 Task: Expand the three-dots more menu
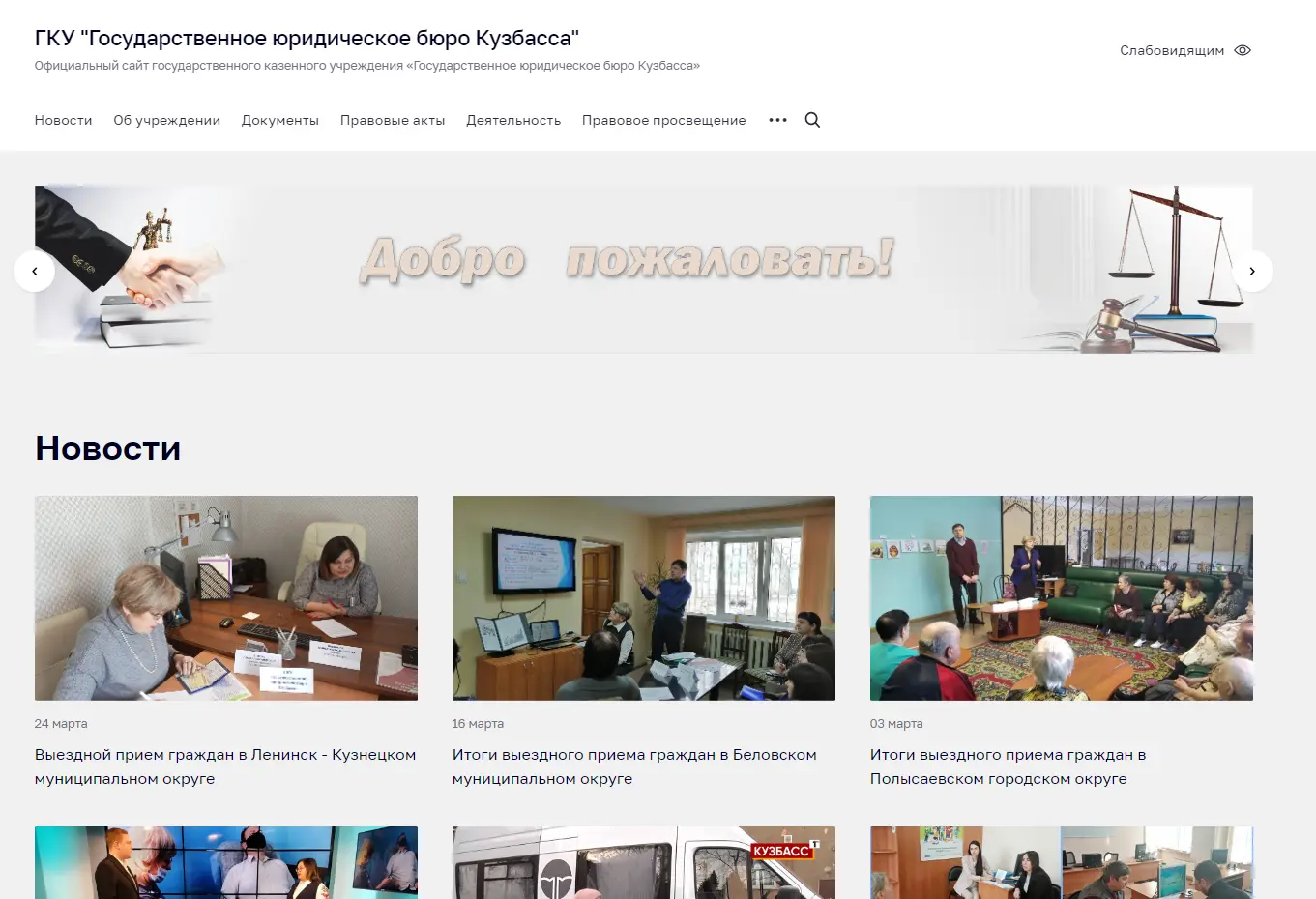[777, 120]
